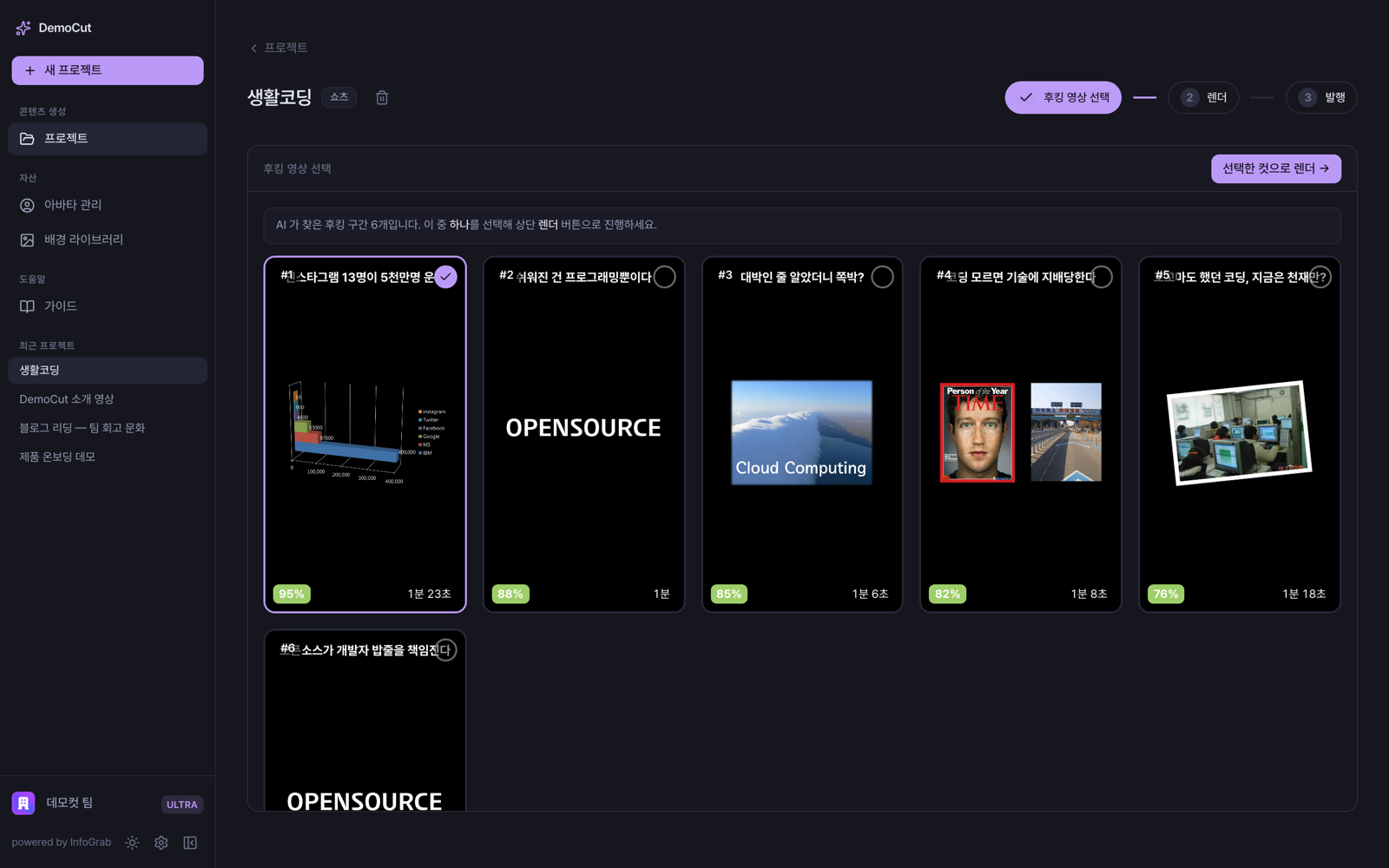Click the TIME magazine cover in clip #4
1389x868 pixels.
(978, 432)
